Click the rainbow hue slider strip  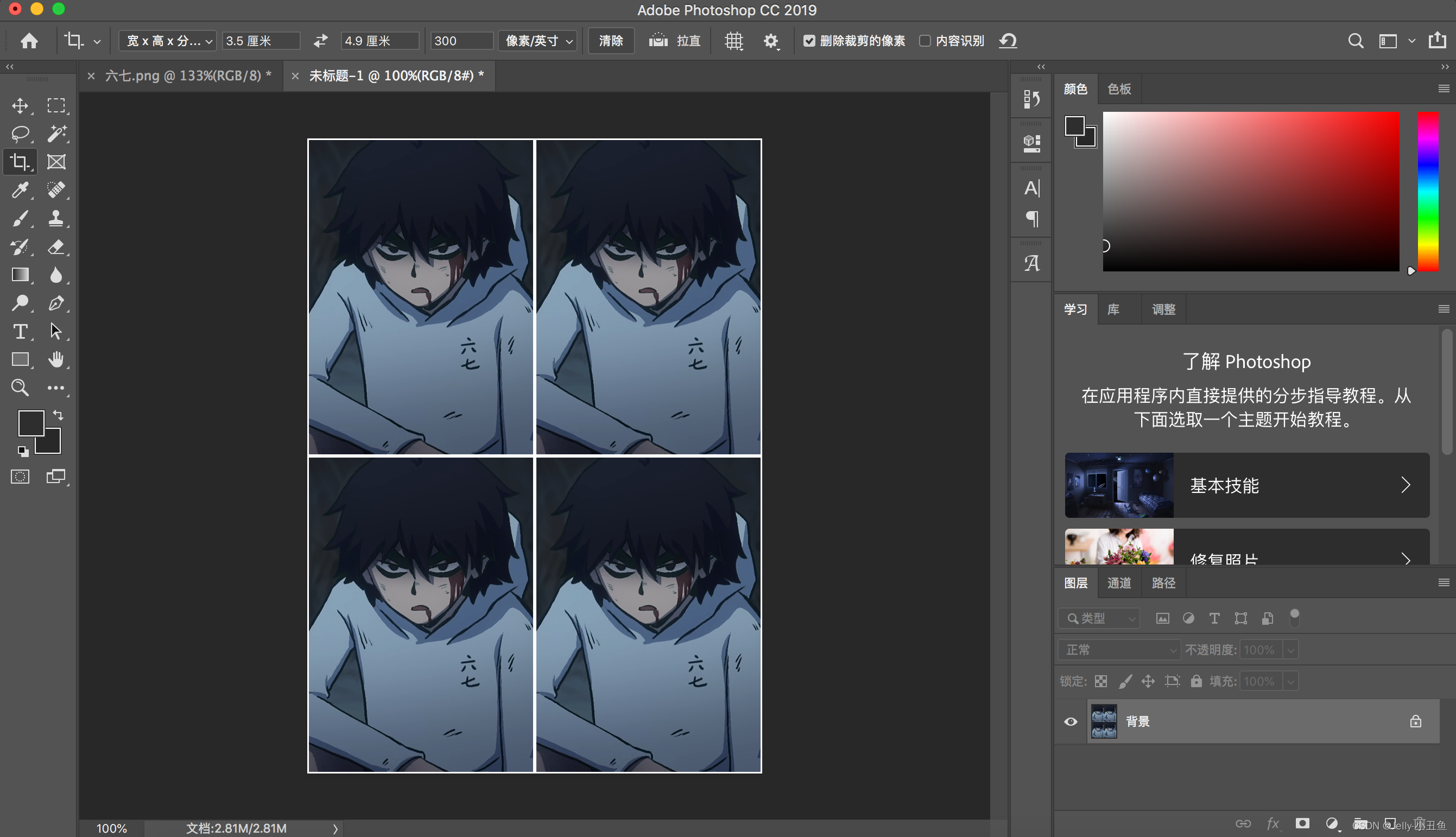(1428, 192)
